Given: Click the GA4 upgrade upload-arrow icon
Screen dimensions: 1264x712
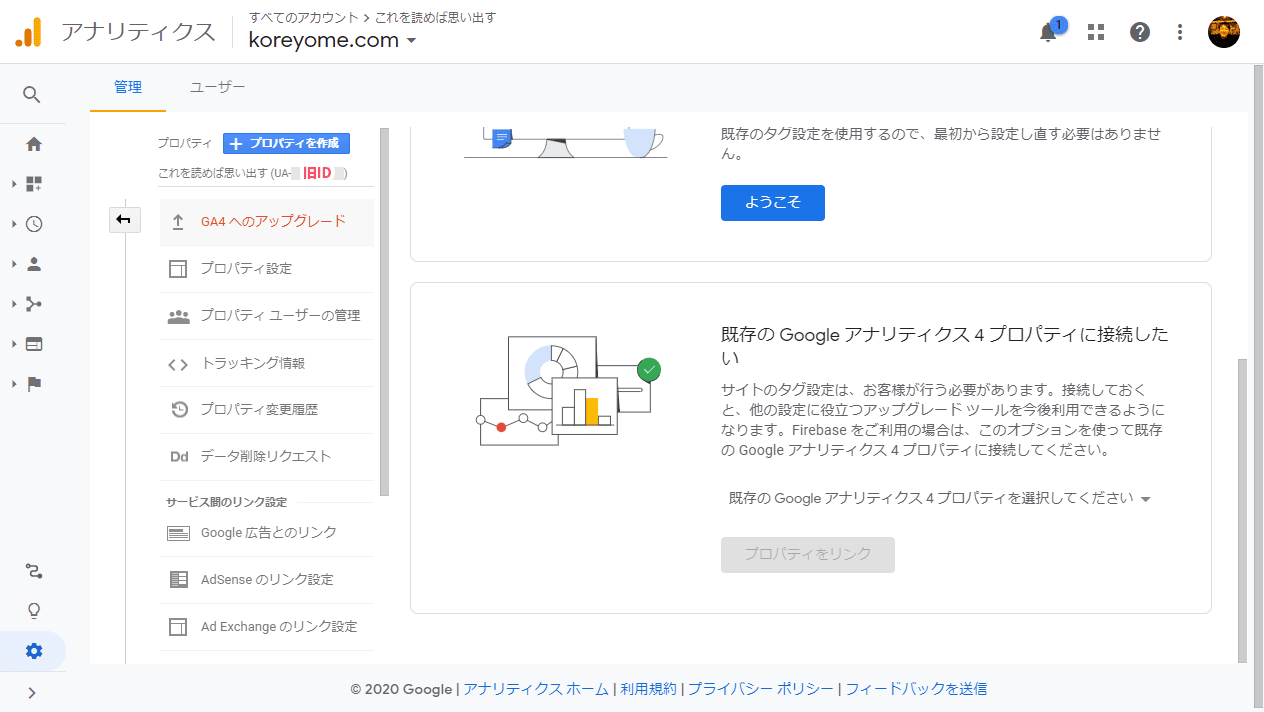Looking at the screenshot, I should click(178, 222).
